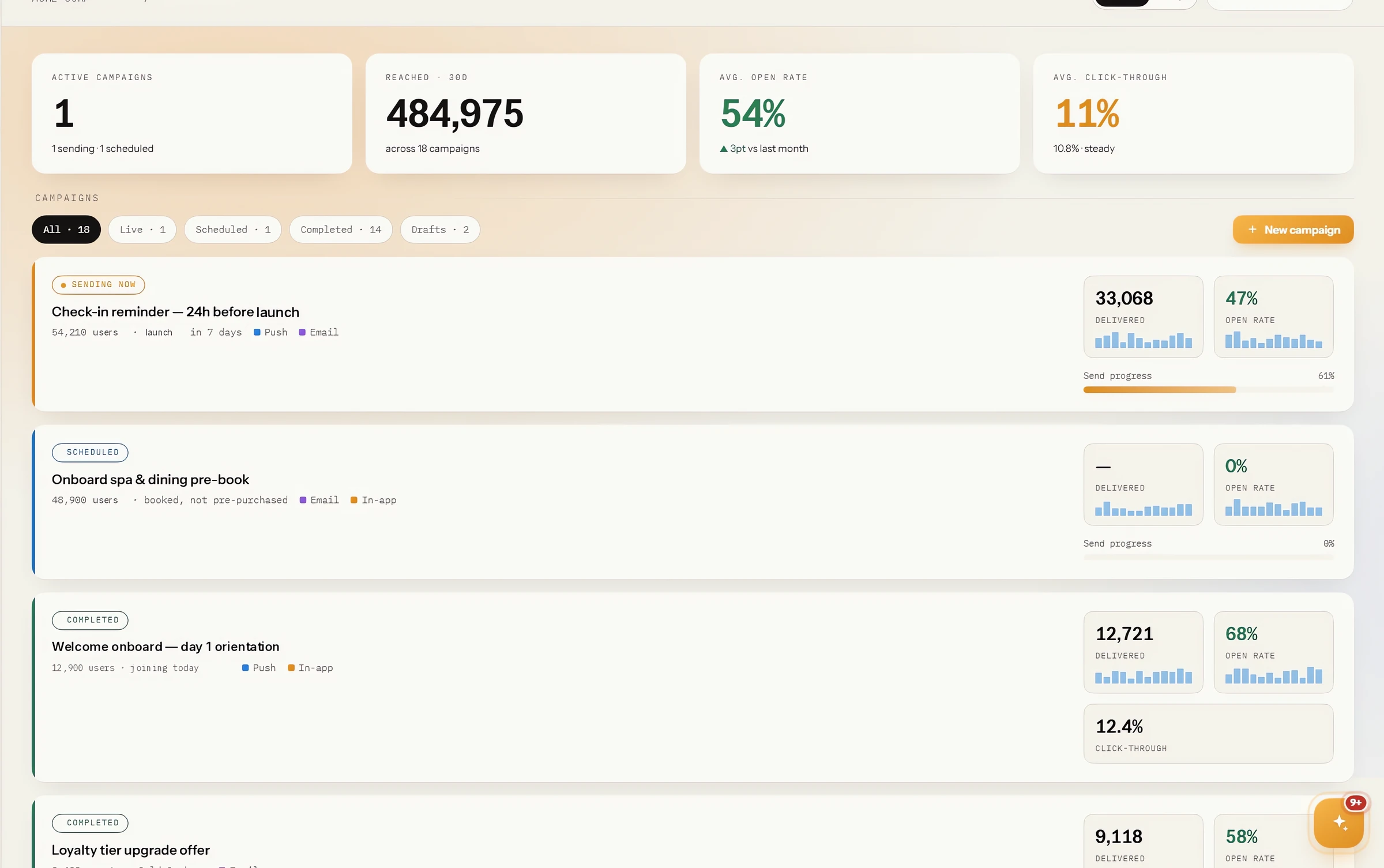
Task: Open the Avg. Open Rate card
Action: (860, 114)
